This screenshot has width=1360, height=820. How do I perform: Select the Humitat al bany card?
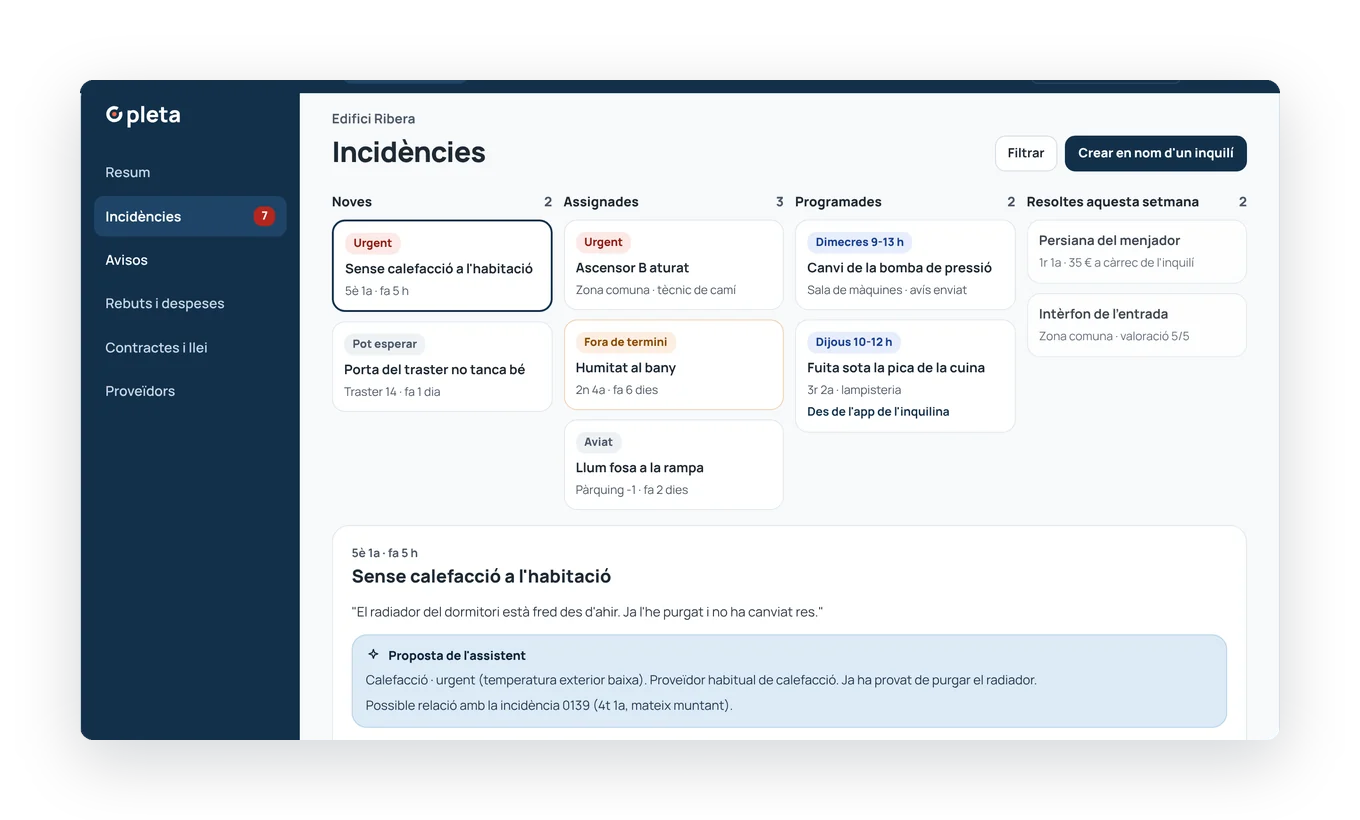click(x=674, y=365)
